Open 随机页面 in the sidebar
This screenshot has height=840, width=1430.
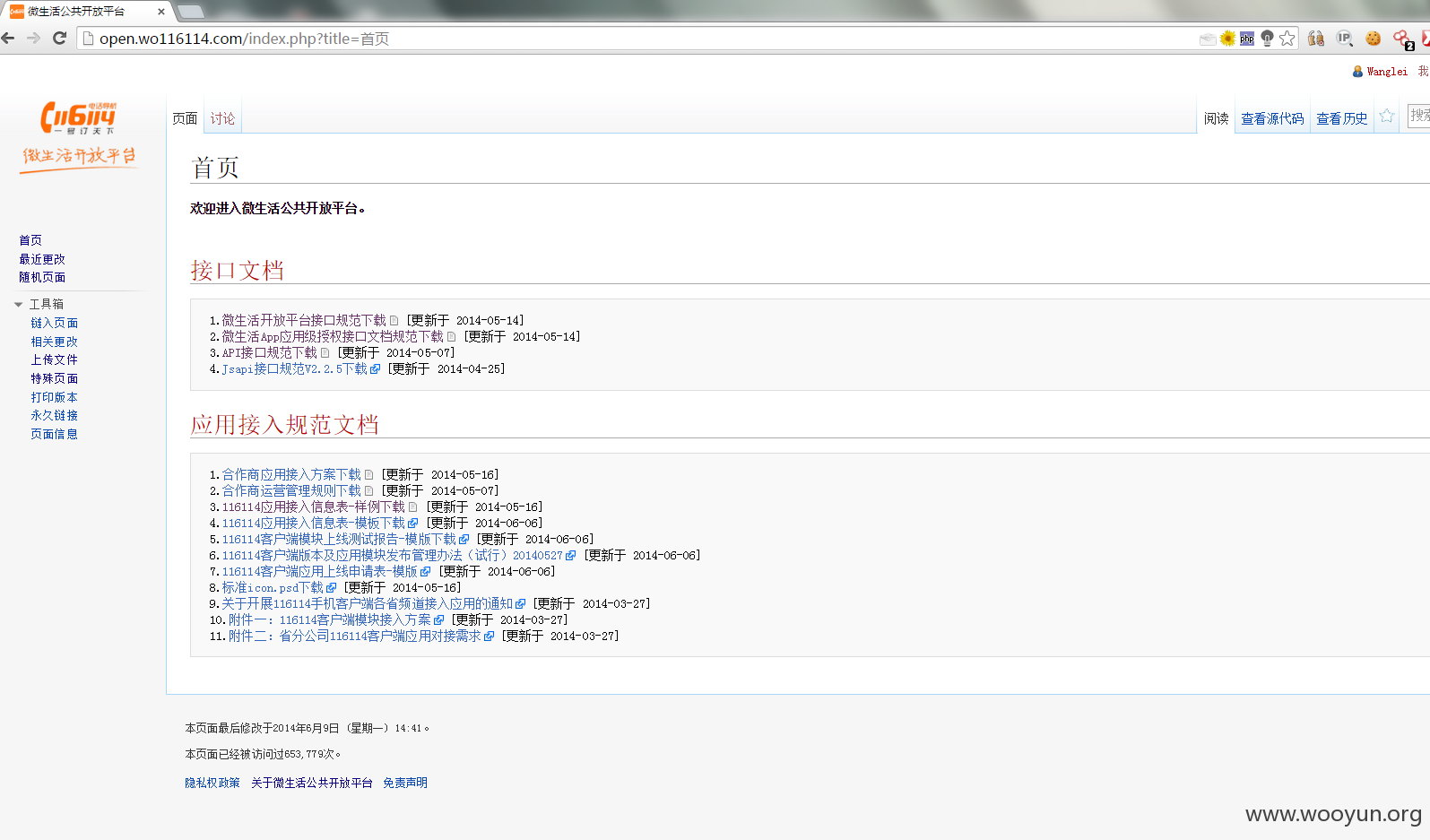pos(42,277)
